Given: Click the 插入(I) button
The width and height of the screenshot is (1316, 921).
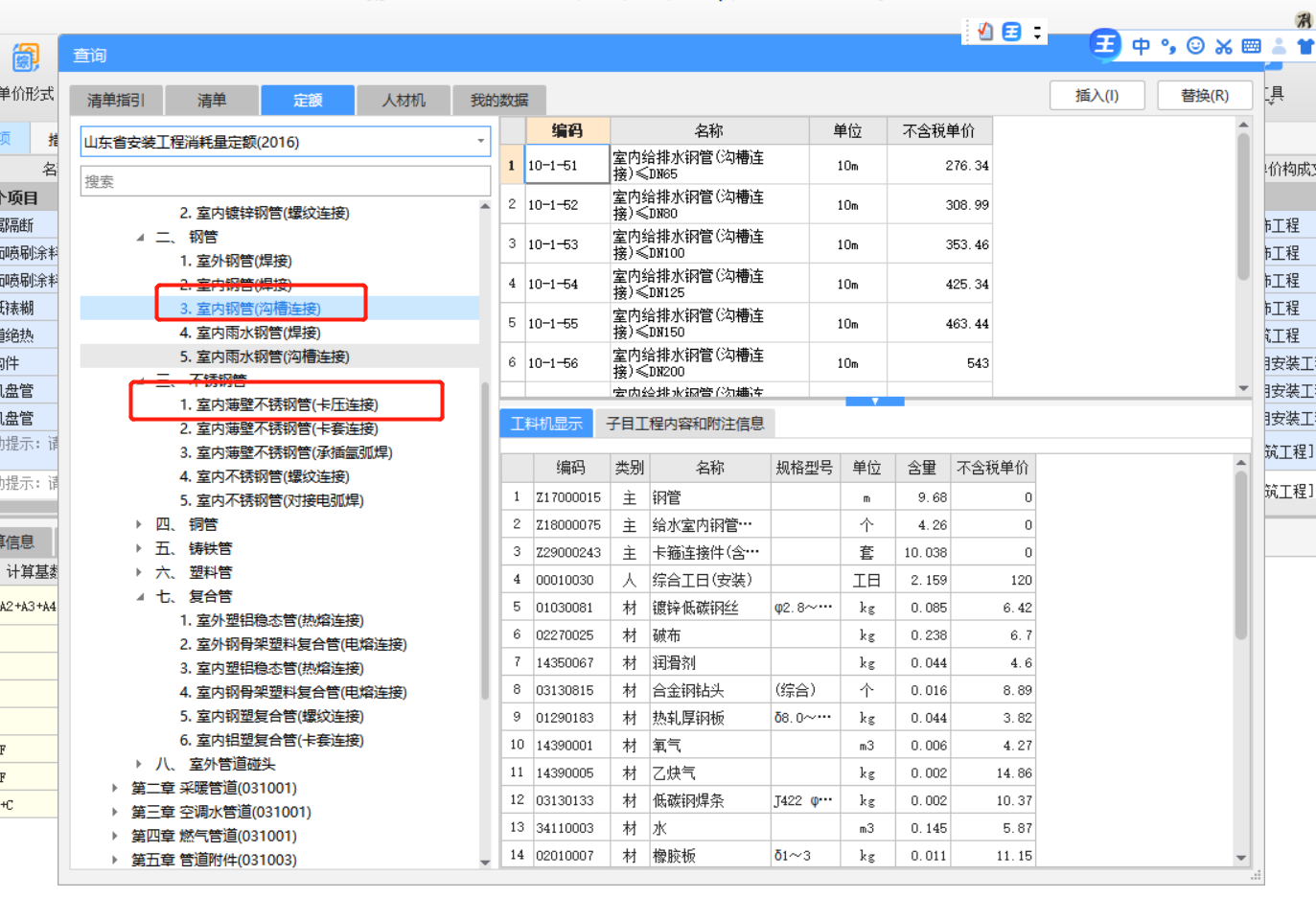Looking at the screenshot, I should [x=1097, y=95].
